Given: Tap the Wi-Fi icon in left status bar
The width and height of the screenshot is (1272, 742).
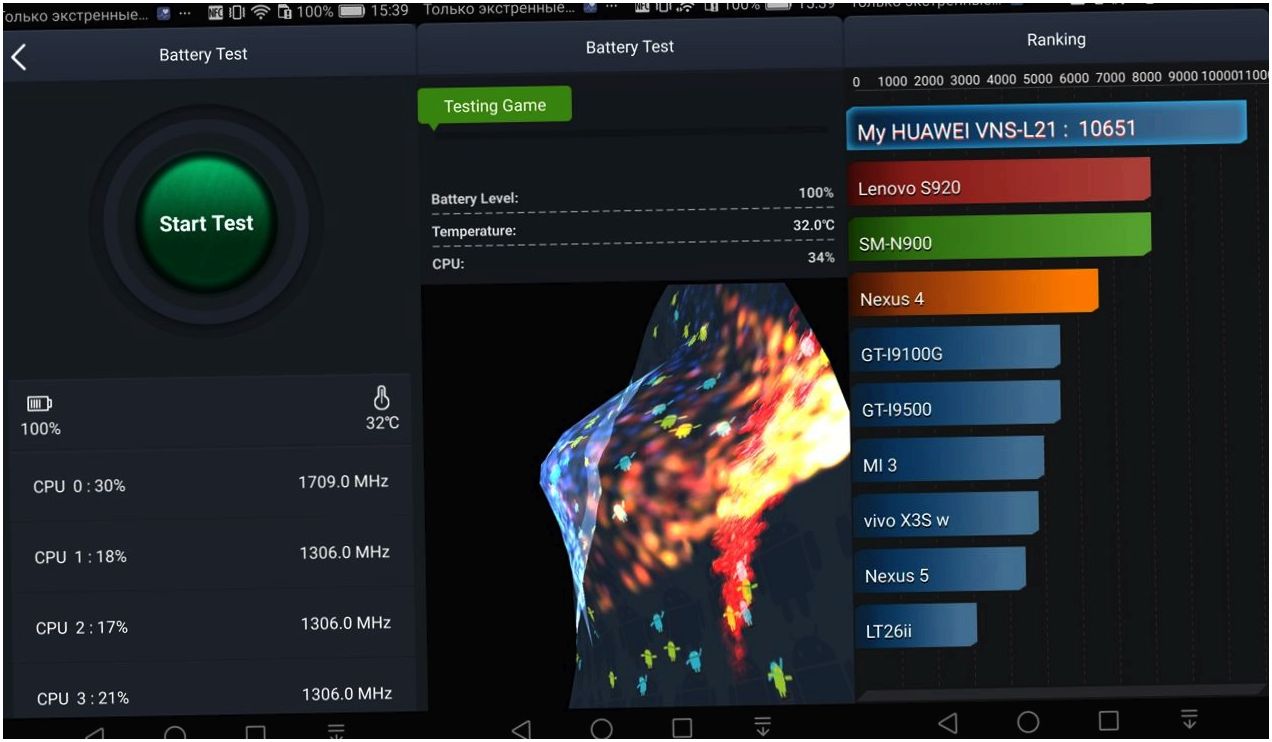Looking at the screenshot, I should coord(262,13).
